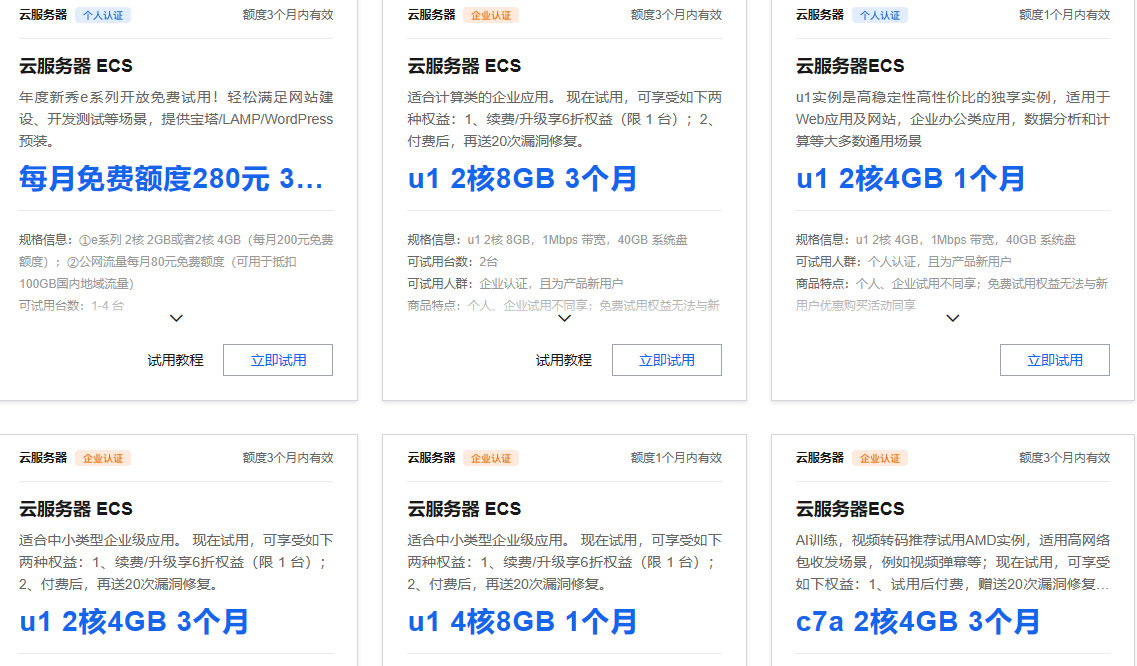
Task: Click the u1实例是高稳定性 description paragraph
Action: click(x=953, y=119)
